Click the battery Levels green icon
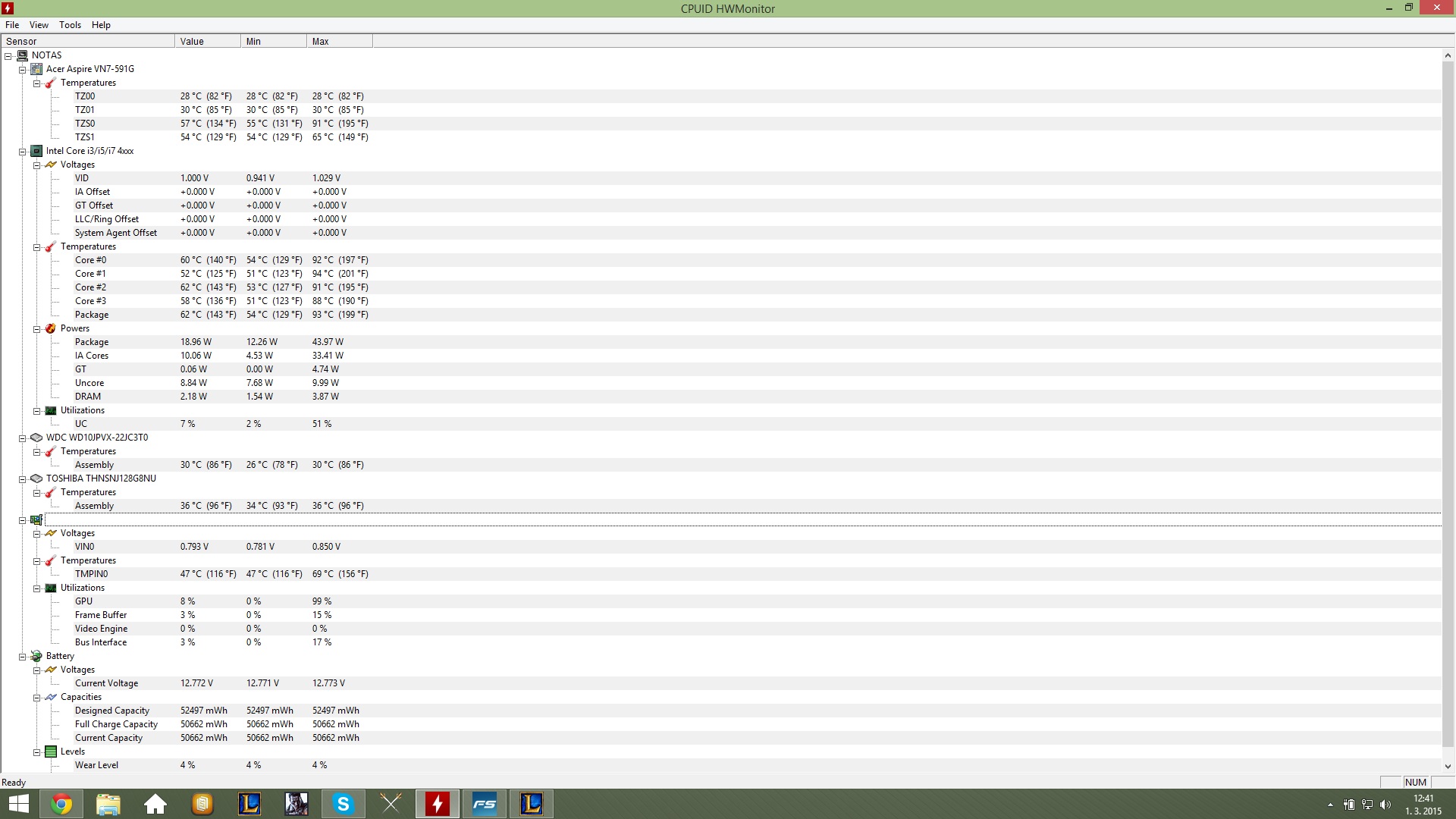 [51, 752]
